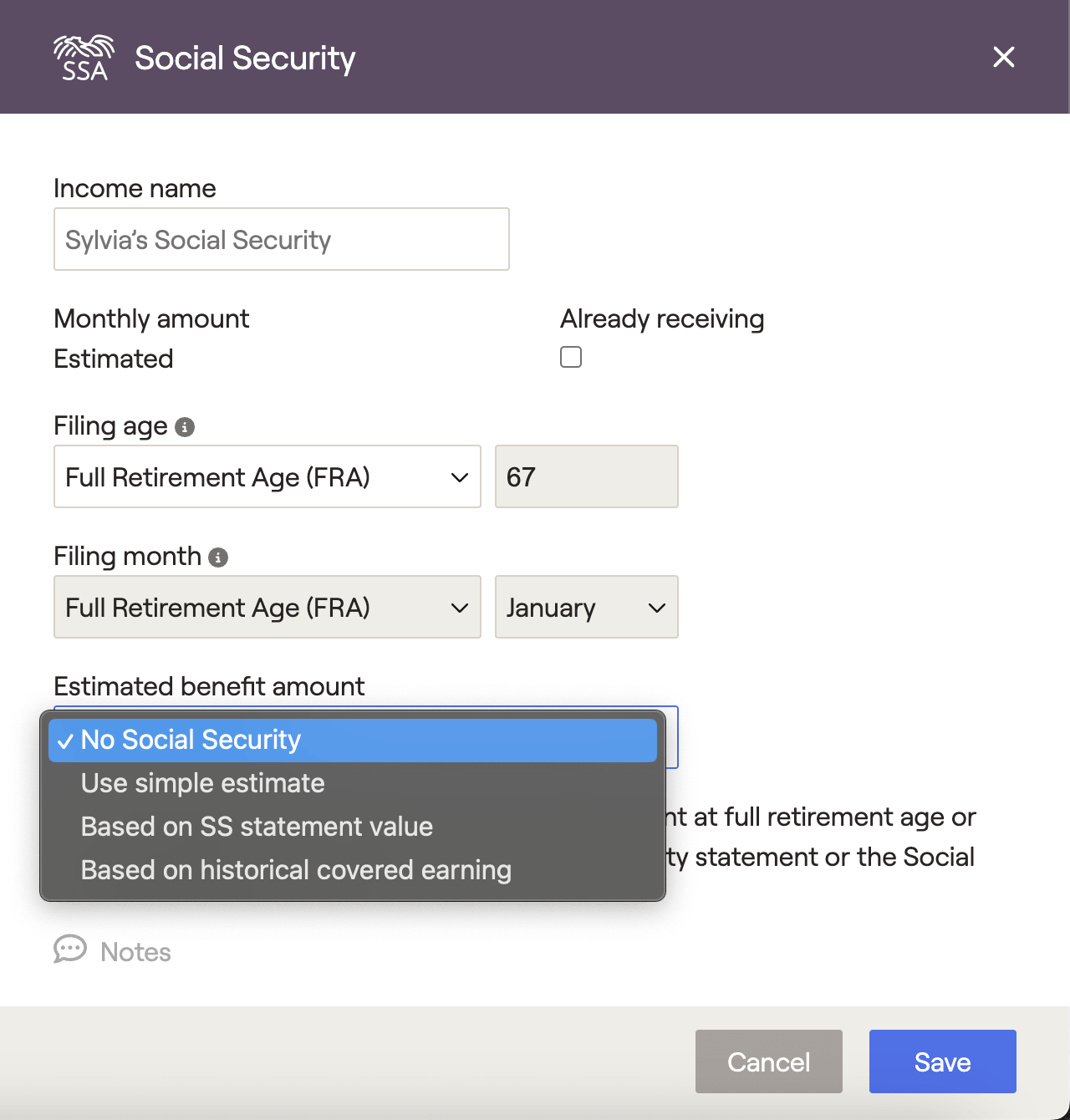Show Filing month info tooltip icon

[218, 557]
